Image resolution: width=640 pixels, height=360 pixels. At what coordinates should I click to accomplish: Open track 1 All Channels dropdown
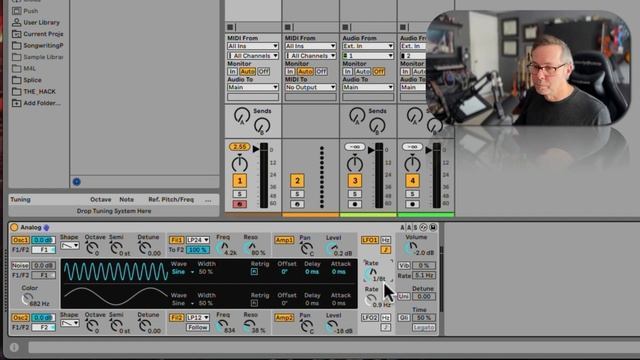coord(253,56)
